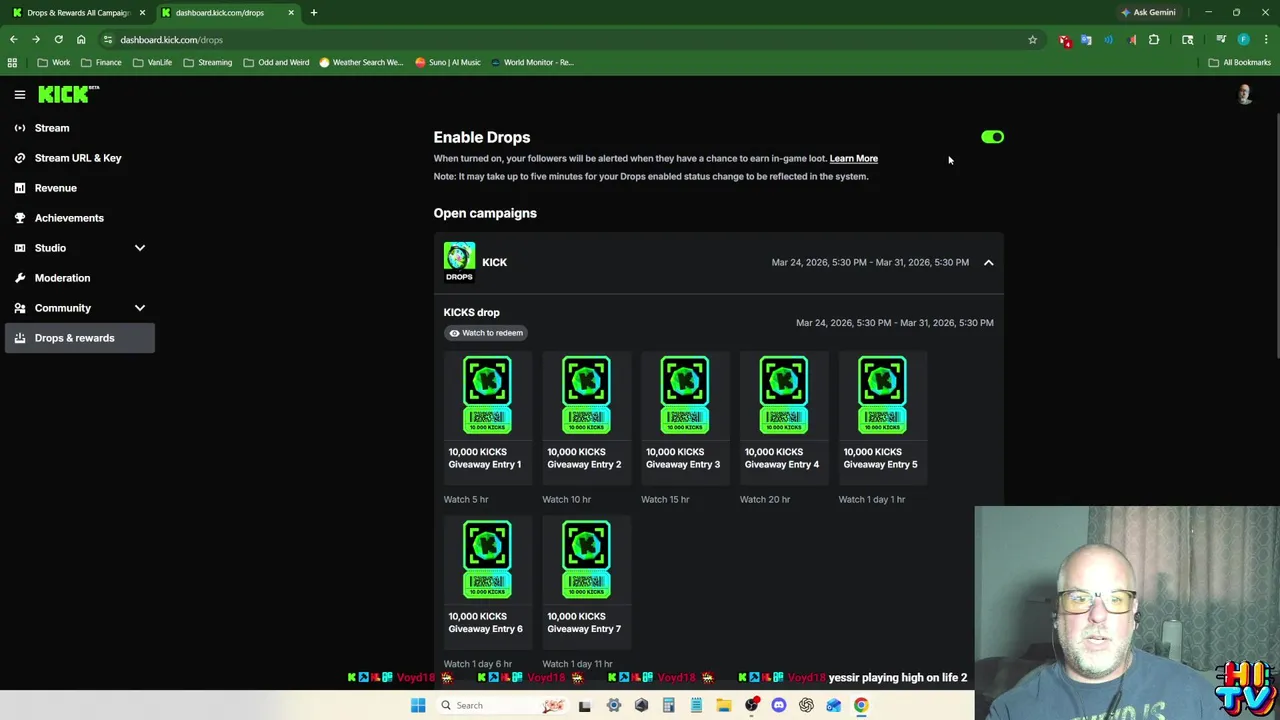Go to the browser home page

click(x=81, y=40)
